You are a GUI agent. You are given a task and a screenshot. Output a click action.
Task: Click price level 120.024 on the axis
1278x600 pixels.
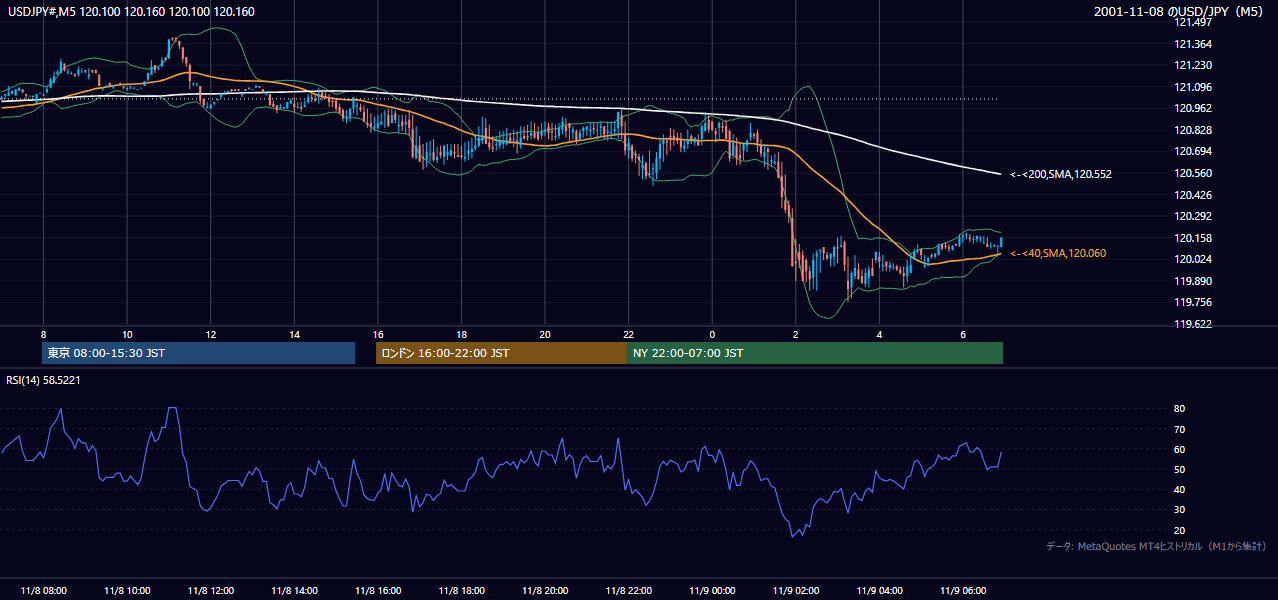(1191, 259)
